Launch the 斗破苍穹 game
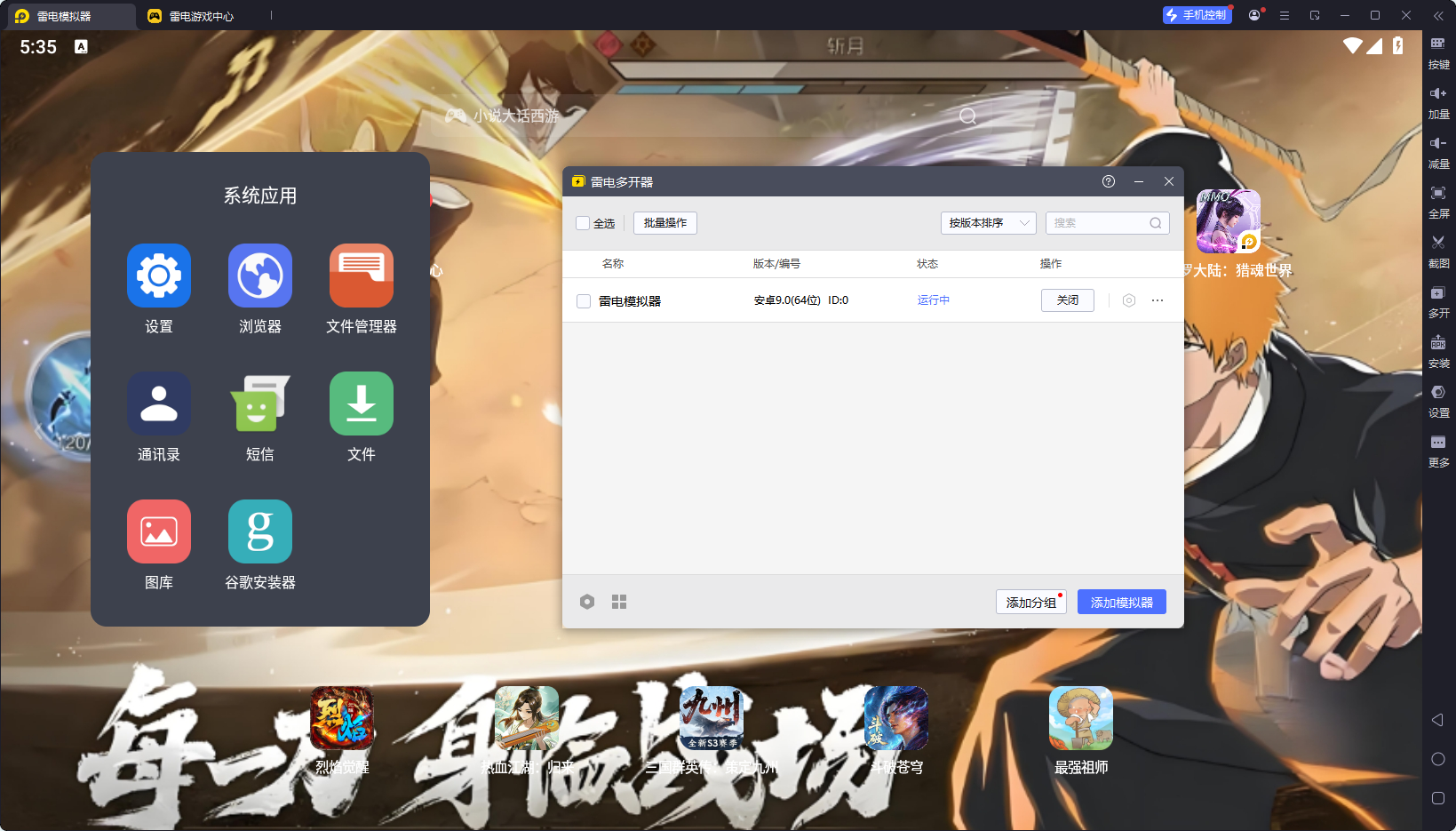Screen dimensions: 1456x831 pyautogui.click(x=896, y=718)
